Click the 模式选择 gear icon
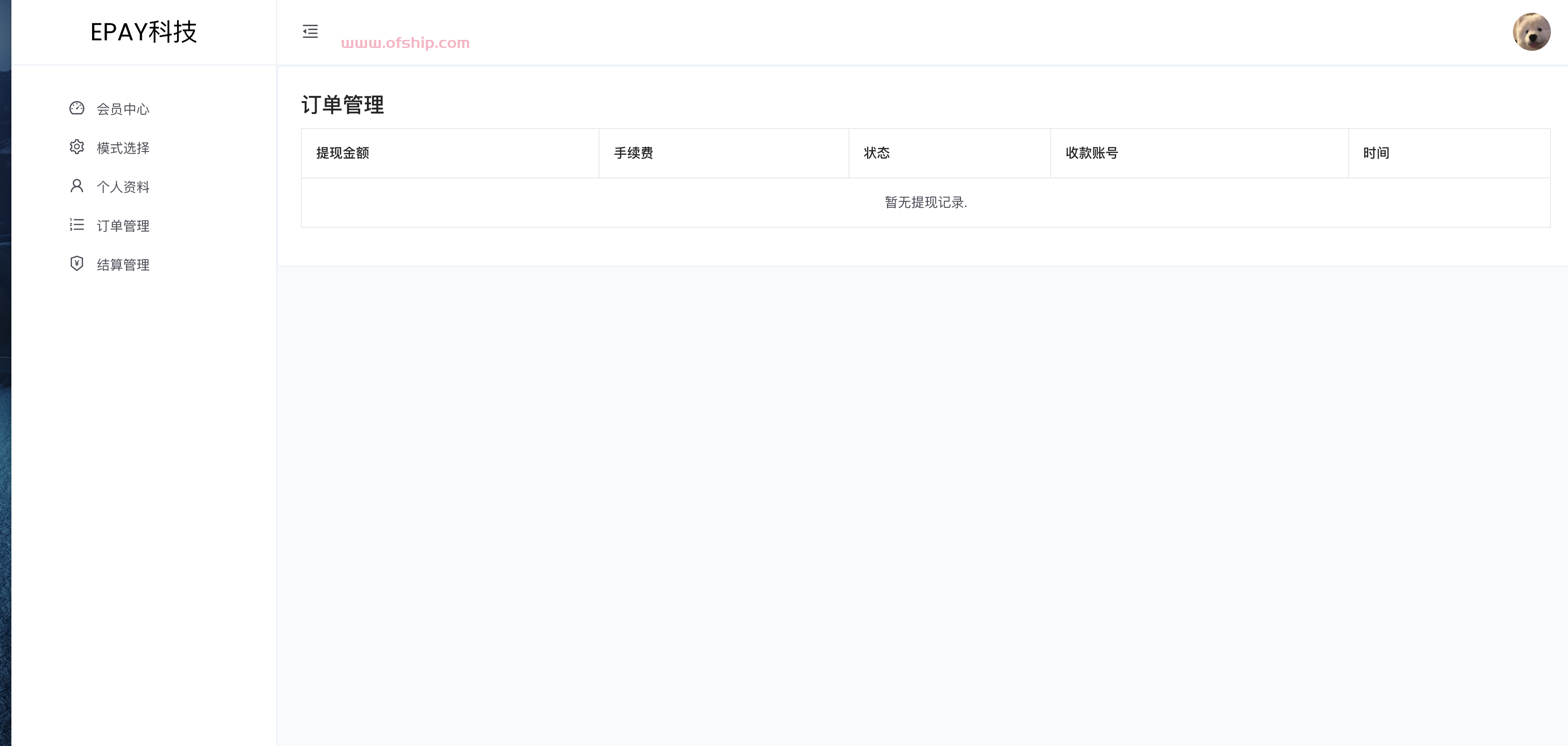The image size is (1568, 746). click(77, 147)
